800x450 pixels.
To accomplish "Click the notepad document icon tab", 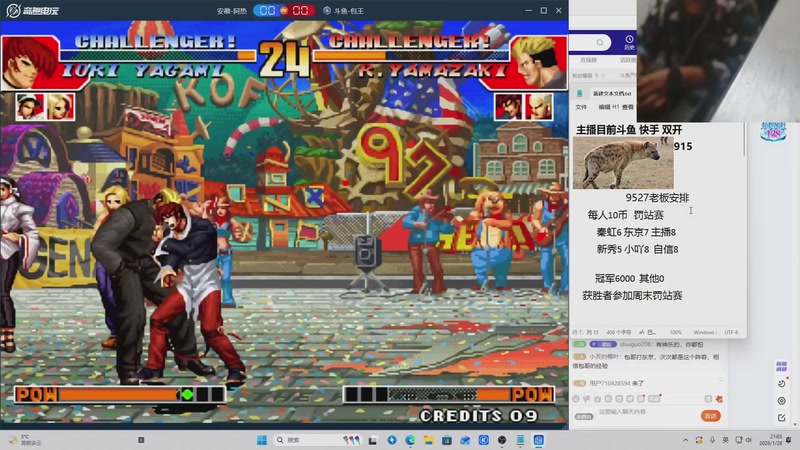I will (x=580, y=93).
